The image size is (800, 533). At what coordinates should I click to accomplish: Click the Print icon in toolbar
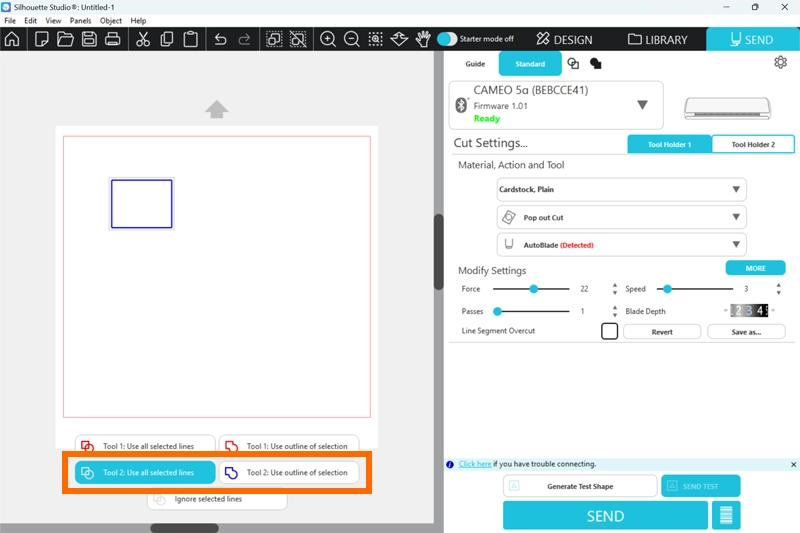tap(113, 40)
